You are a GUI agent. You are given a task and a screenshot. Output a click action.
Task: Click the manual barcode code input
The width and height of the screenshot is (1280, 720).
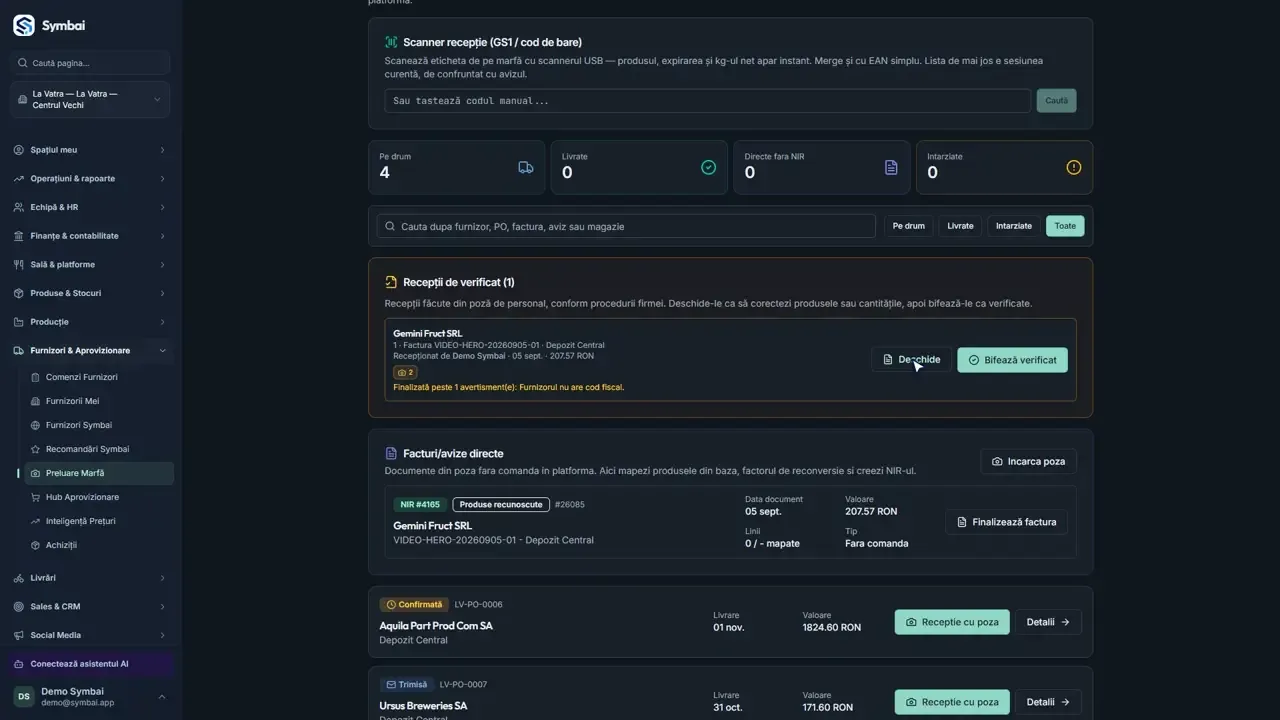(x=707, y=101)
